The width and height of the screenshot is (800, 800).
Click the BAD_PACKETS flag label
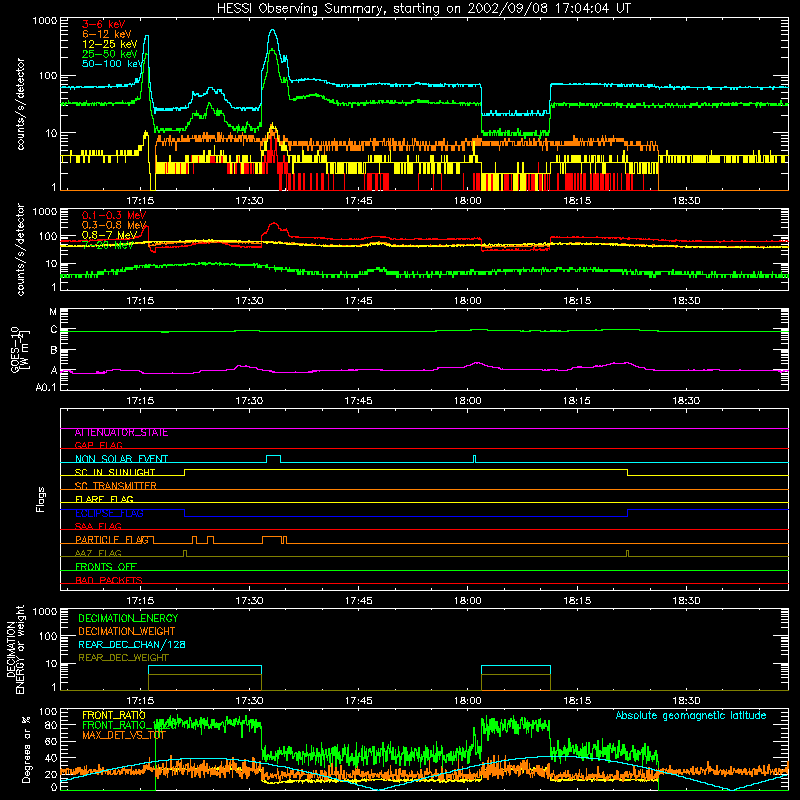[109, 580]
